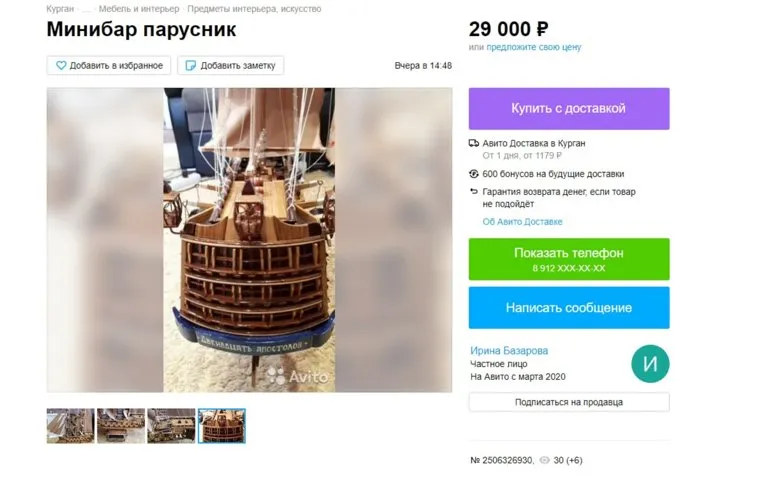The image size is (760, 483).
Task: Open the Об Авито Доставке link
Action: (x=522, y=221)
